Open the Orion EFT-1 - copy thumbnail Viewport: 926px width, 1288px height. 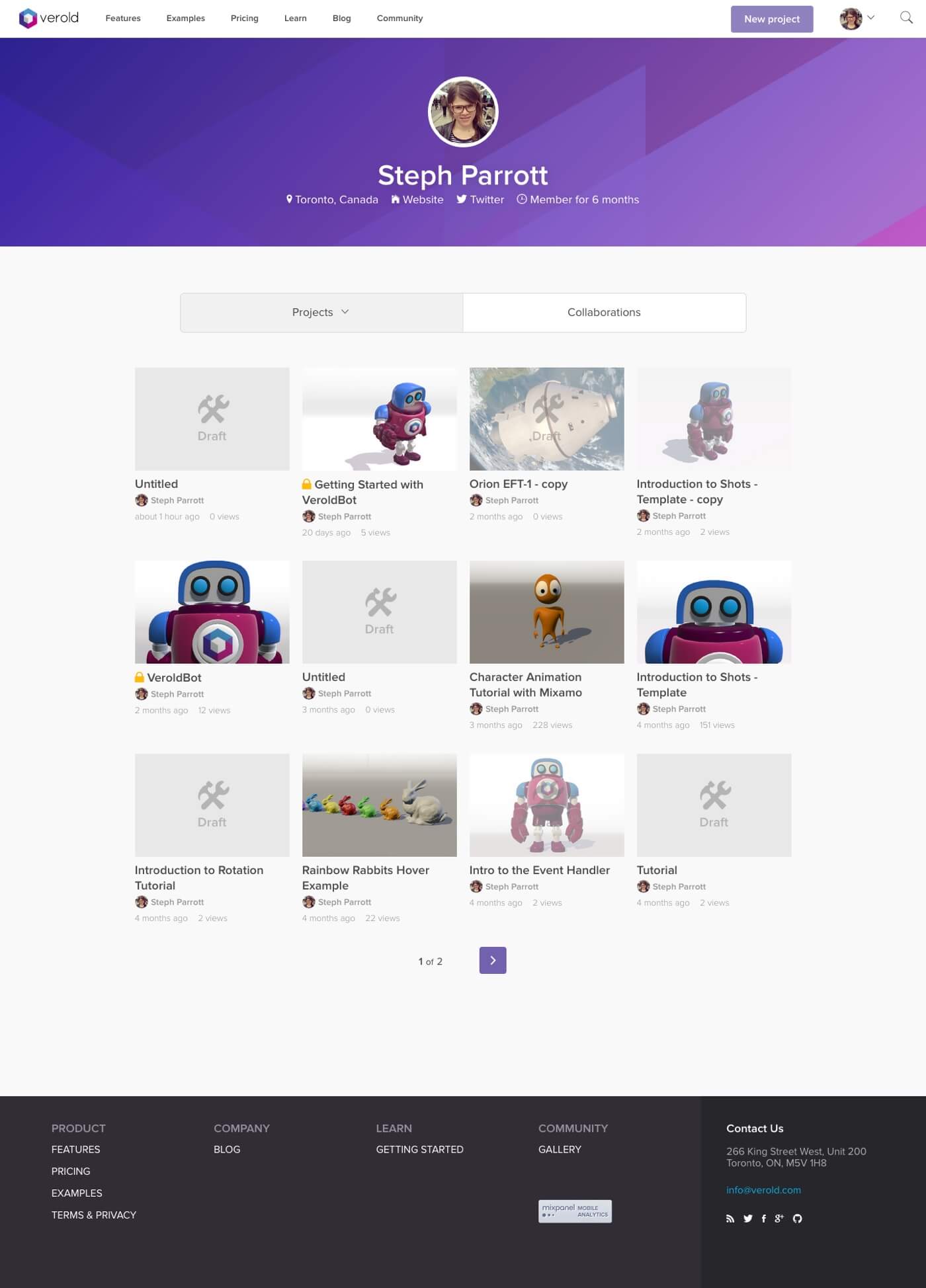coord(547,419)
